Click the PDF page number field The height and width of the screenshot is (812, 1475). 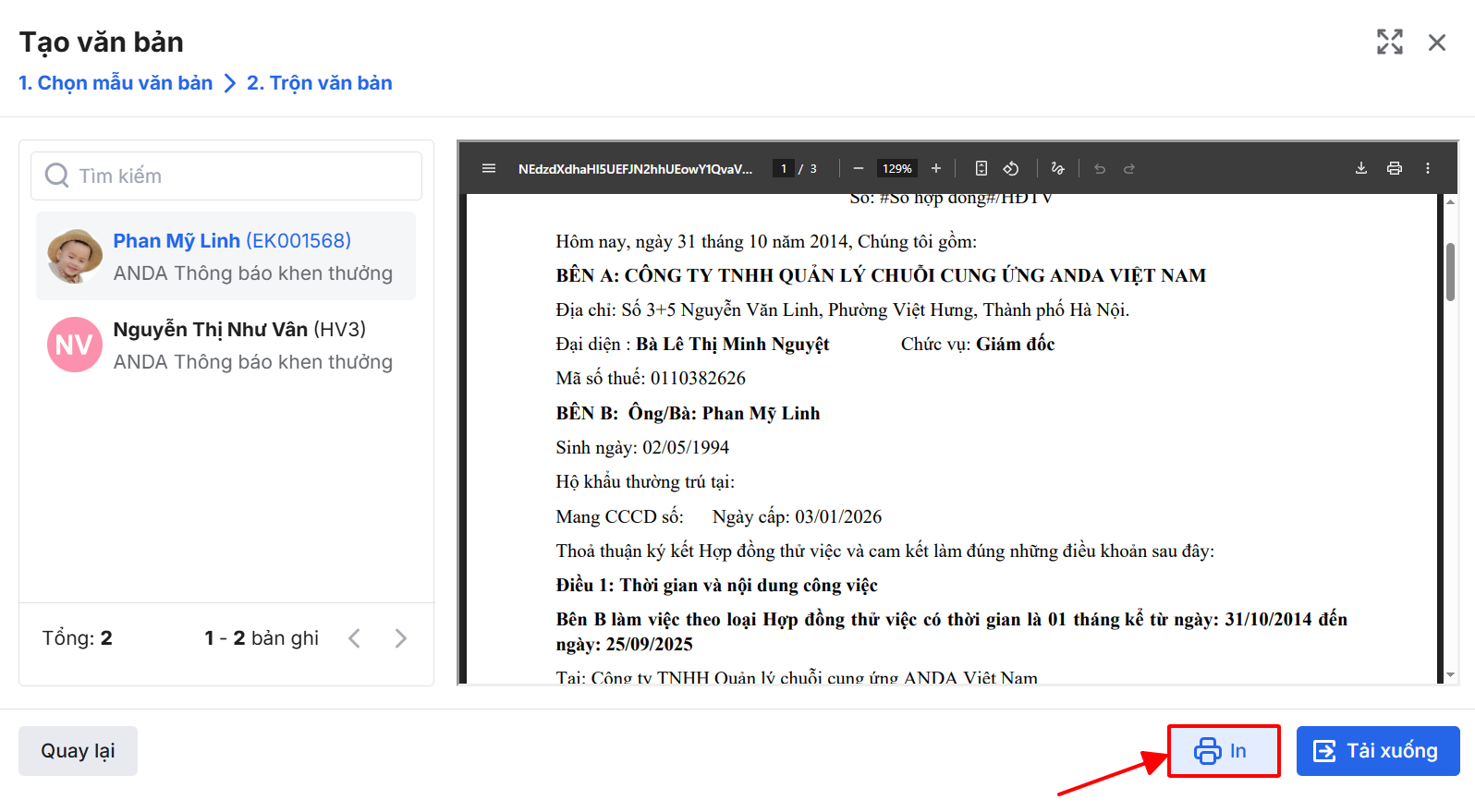(783, 168)
